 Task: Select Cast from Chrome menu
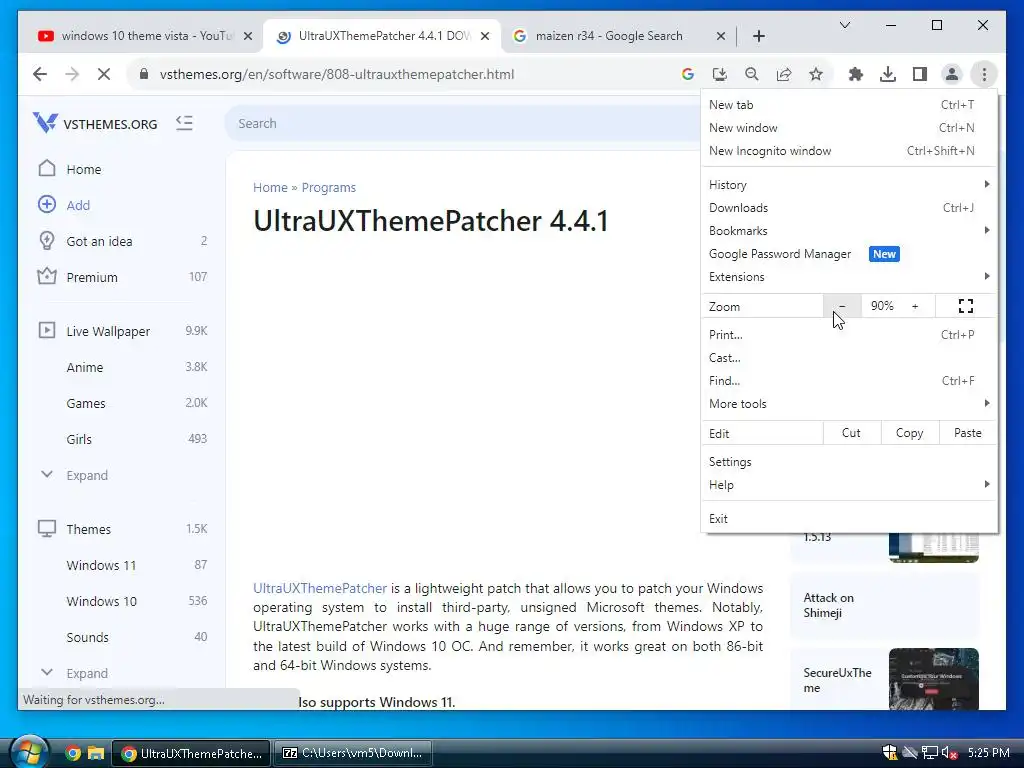point(849,357)
